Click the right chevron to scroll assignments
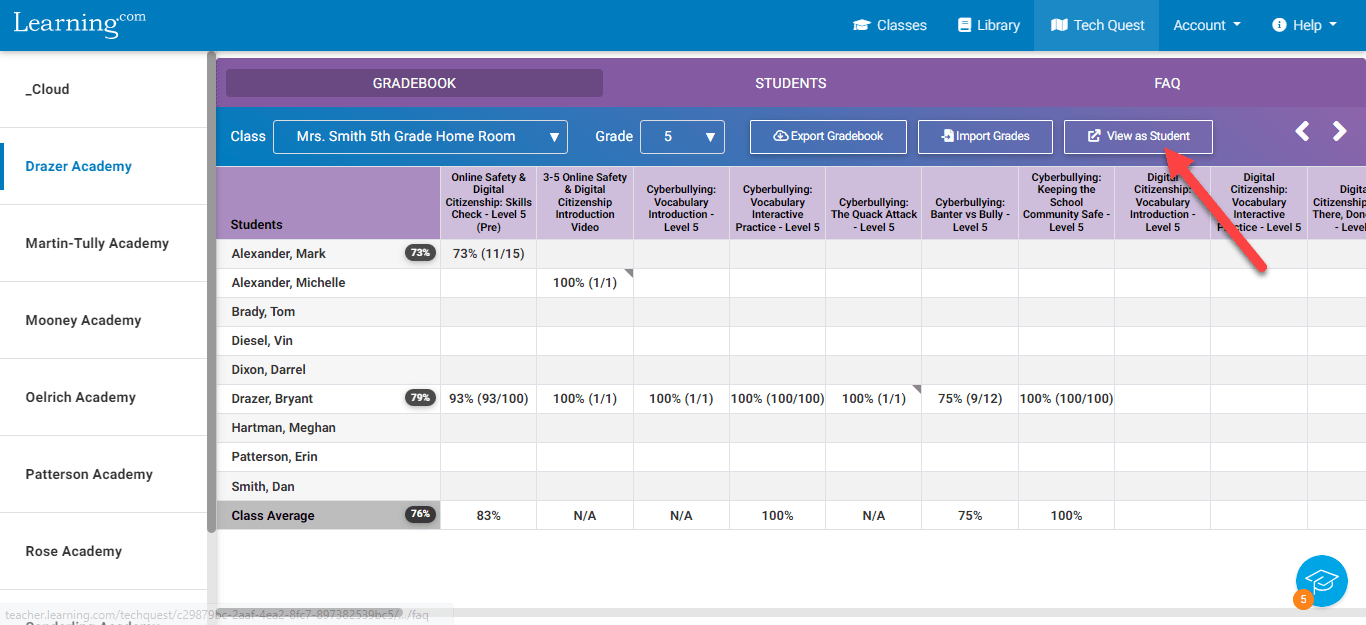This screenshot has height=625, width=1366. pos(1340,131)
